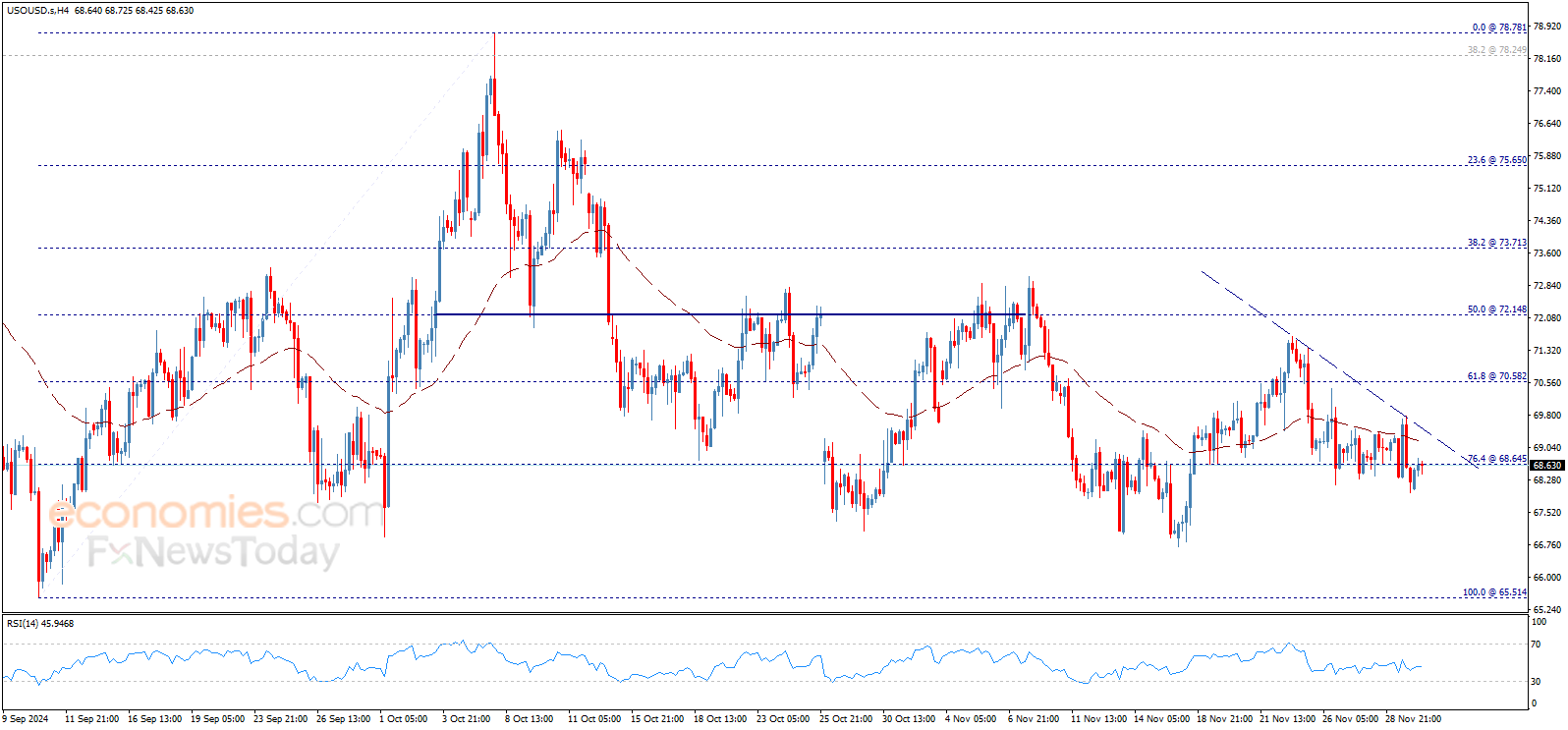Image resolution: width=1568 pixels, height=730 pixels.
Task: Click the 9 Sep 2024 date label
Action: [26, 718]
